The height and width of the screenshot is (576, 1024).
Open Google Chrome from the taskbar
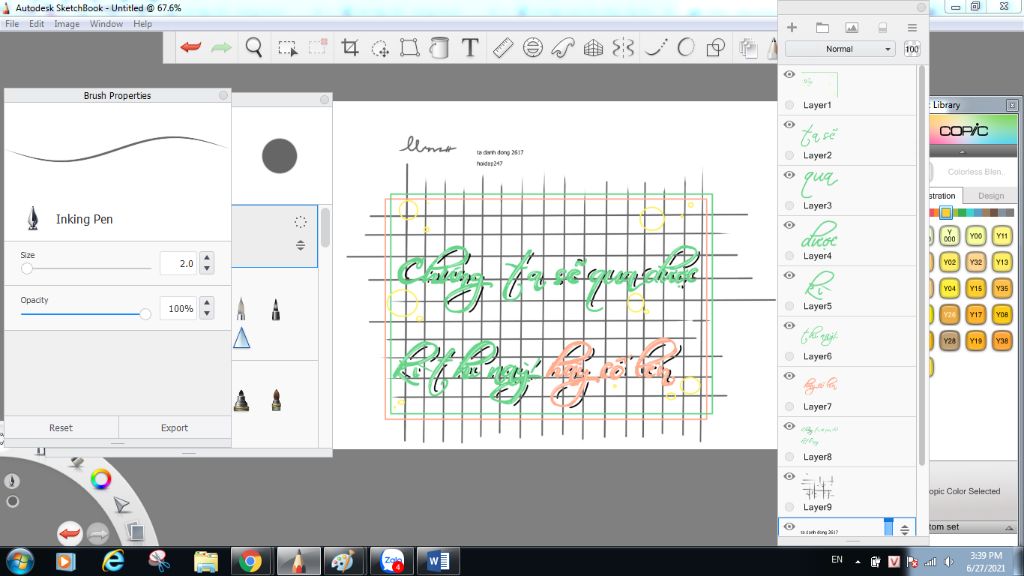click(x=249, y=561)
